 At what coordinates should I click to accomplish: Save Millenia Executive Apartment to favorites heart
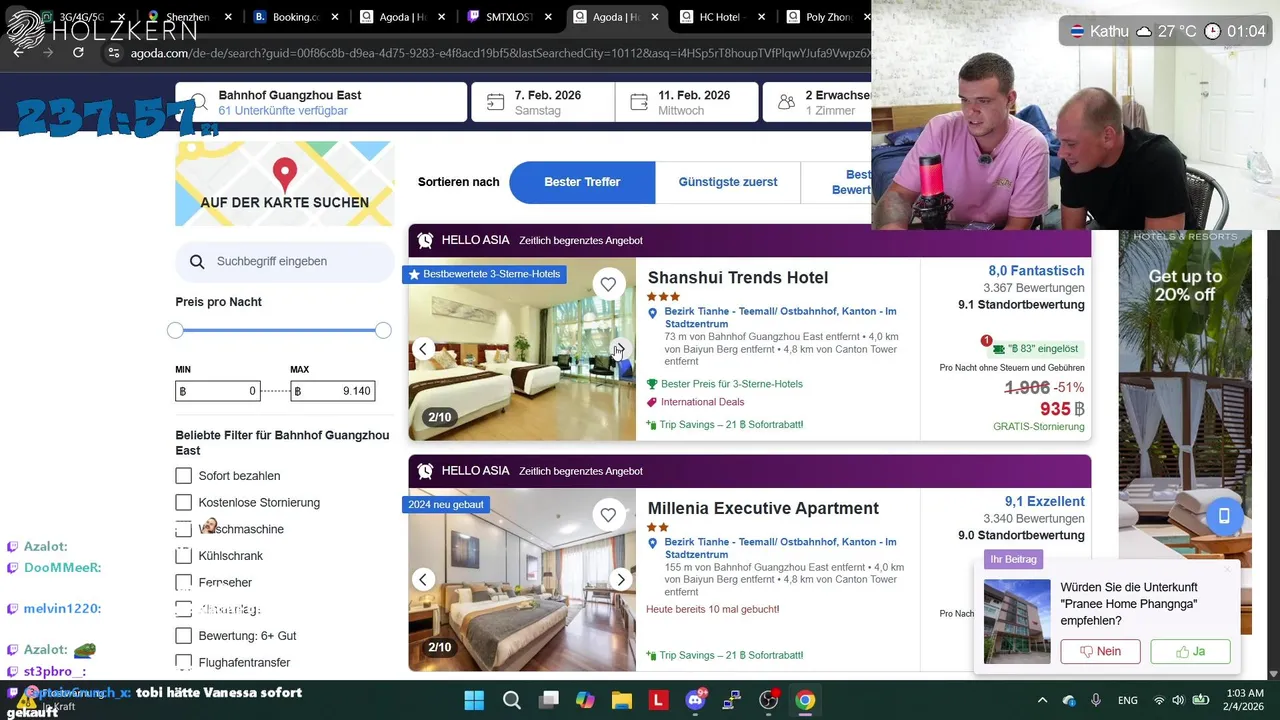608,515
